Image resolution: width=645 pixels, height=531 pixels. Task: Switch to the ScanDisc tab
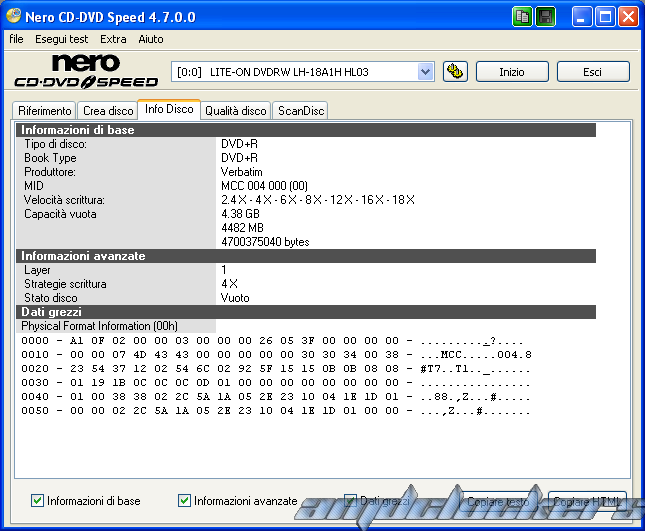pyautogui.click(x=300, y=111)
